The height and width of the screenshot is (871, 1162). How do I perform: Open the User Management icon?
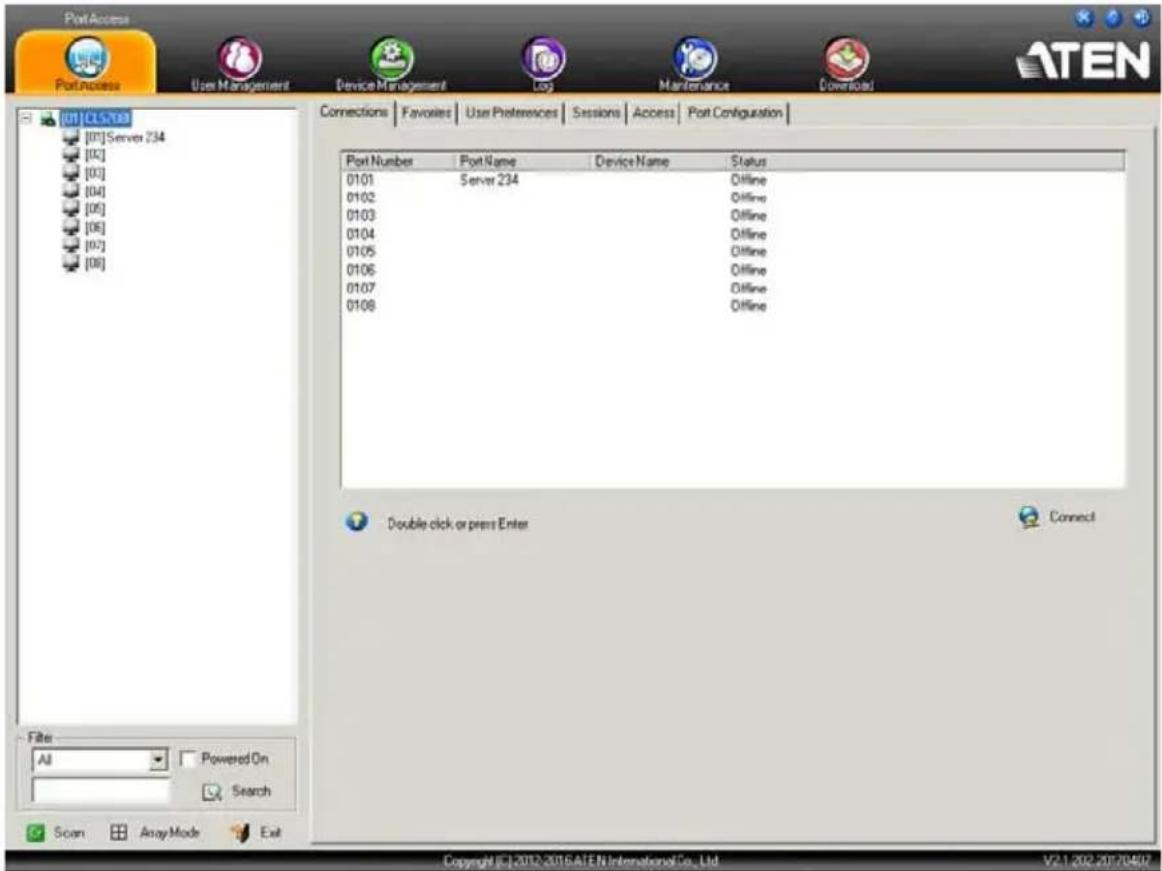239,58
